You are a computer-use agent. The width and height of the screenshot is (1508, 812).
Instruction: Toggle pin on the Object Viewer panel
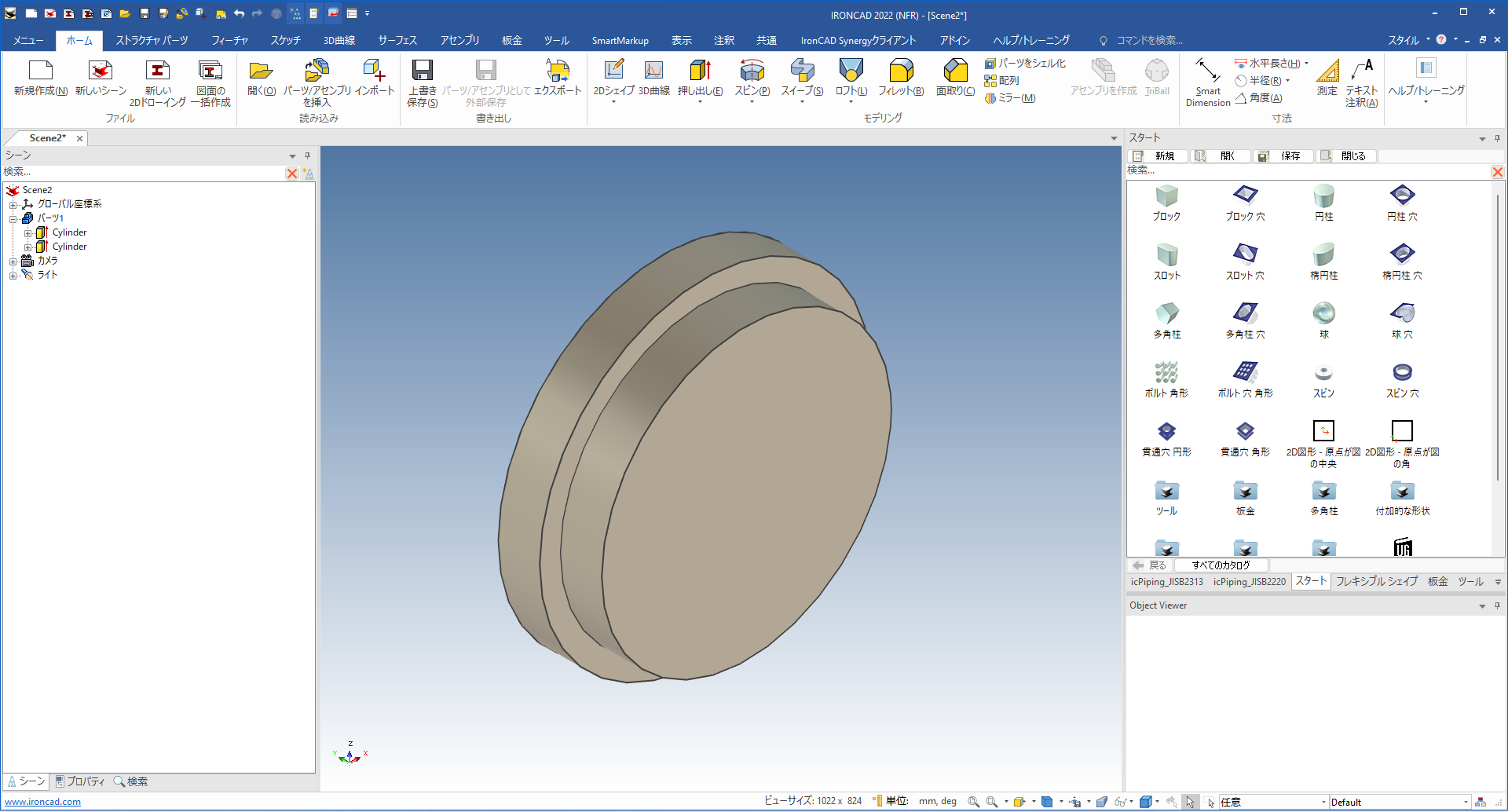coord(1497,605)
